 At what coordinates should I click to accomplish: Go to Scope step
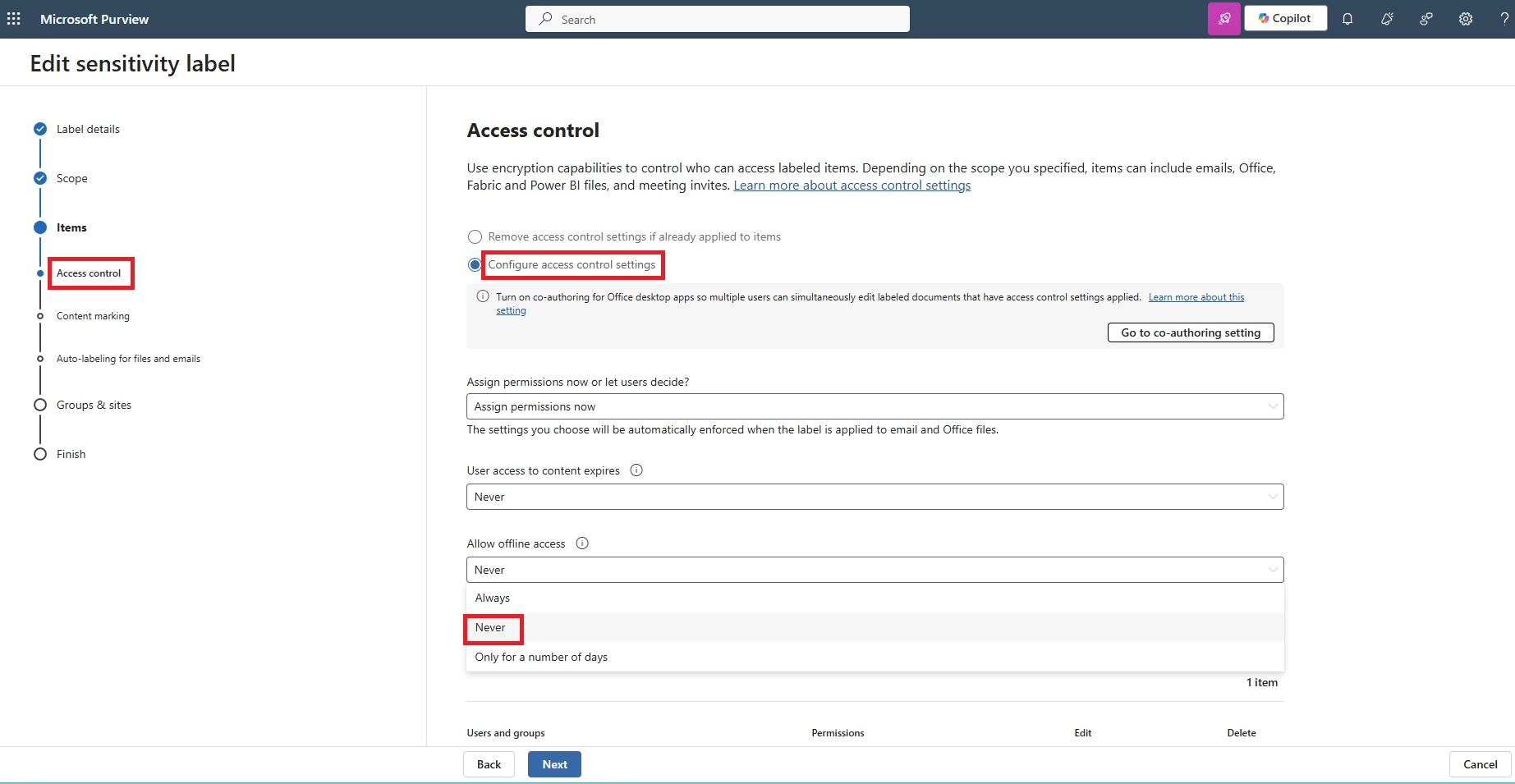(x=72, y=178)
